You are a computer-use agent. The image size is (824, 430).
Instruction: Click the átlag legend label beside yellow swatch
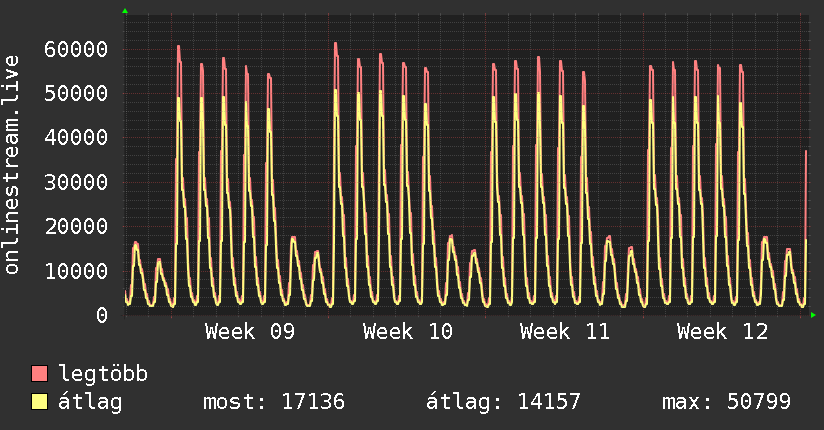(90, 402)
